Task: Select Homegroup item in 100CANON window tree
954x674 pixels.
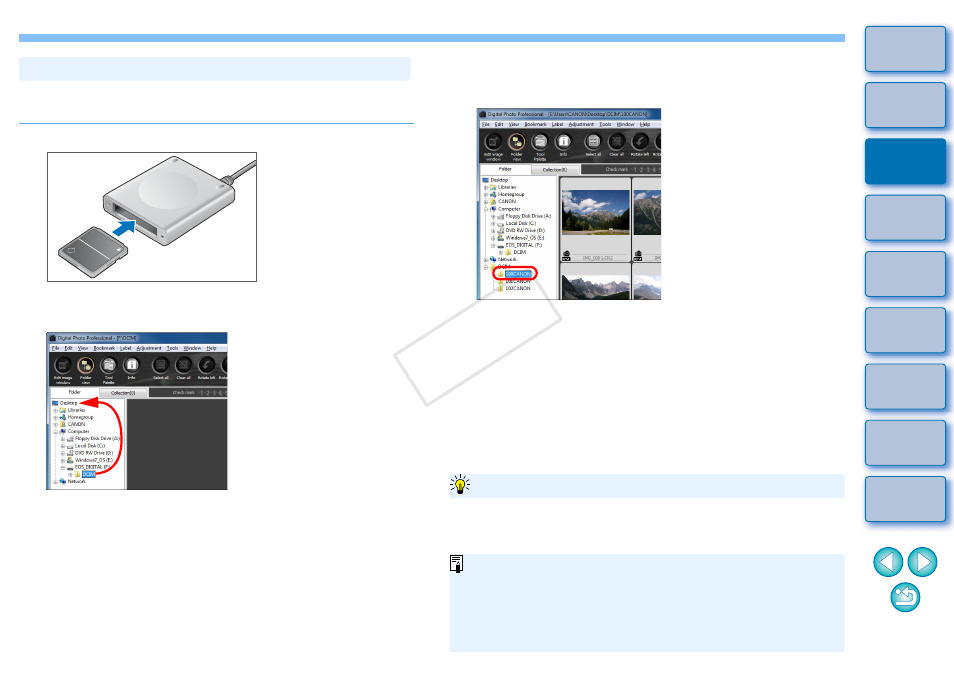Action: click(511, 195)
